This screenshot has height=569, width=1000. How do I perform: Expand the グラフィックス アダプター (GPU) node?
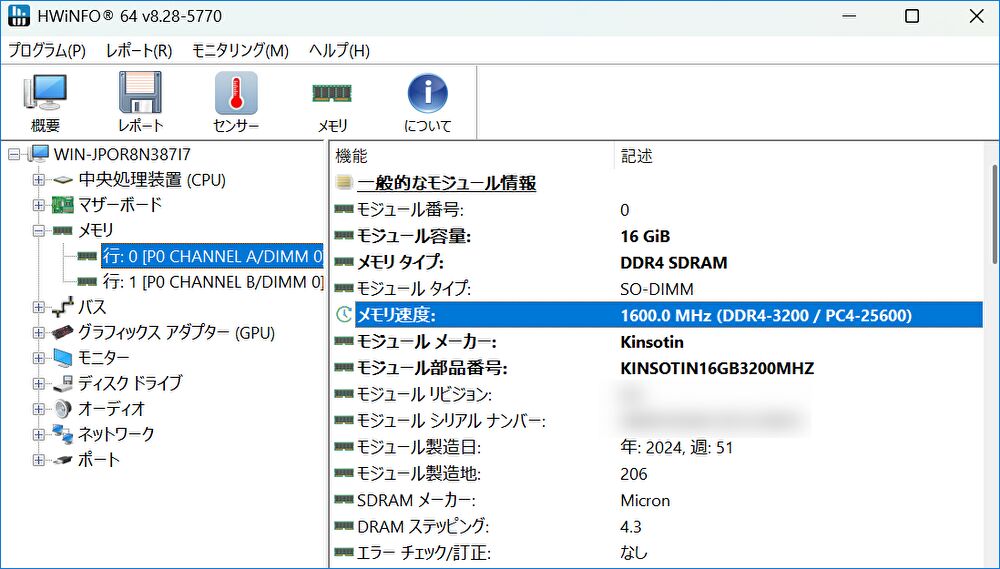tap(39, 333)
